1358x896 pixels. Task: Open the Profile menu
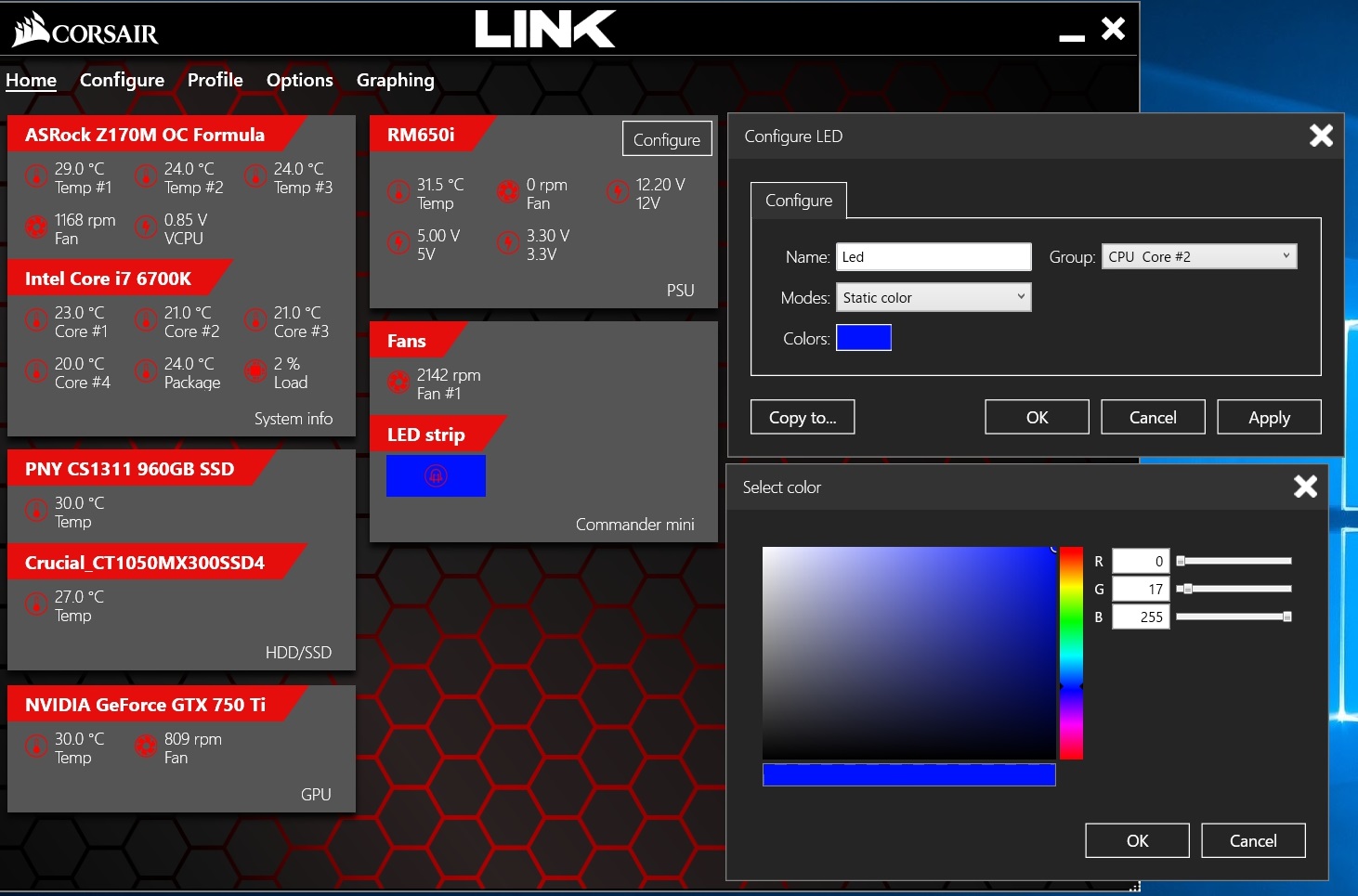[x=215, y=80]
